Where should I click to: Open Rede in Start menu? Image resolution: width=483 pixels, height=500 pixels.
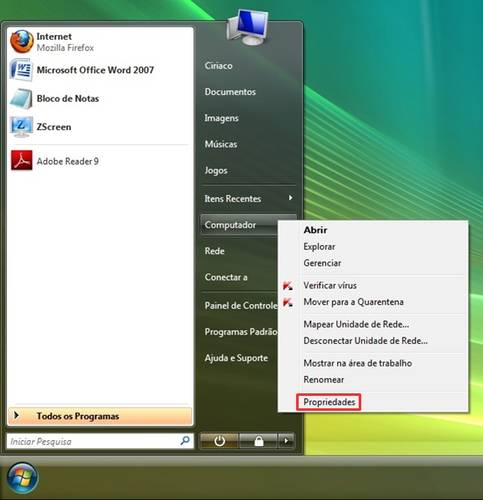coord(214,251)
